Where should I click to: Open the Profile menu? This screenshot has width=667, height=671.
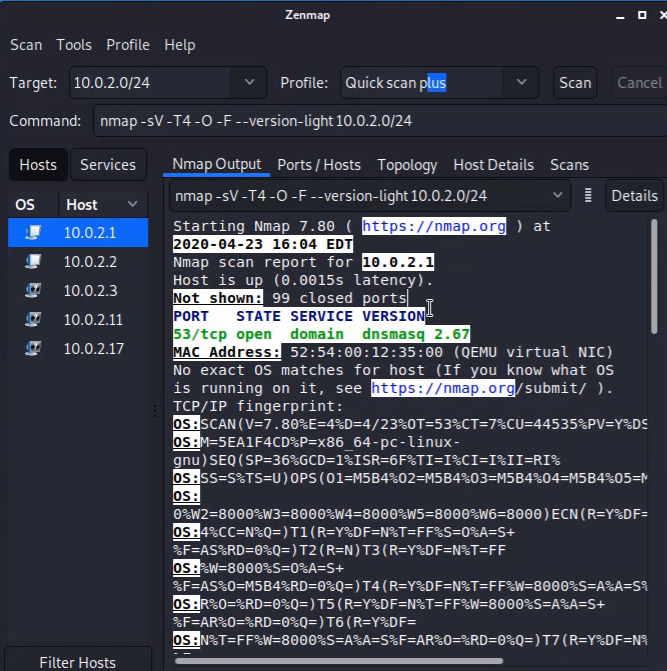pos(128,45)
